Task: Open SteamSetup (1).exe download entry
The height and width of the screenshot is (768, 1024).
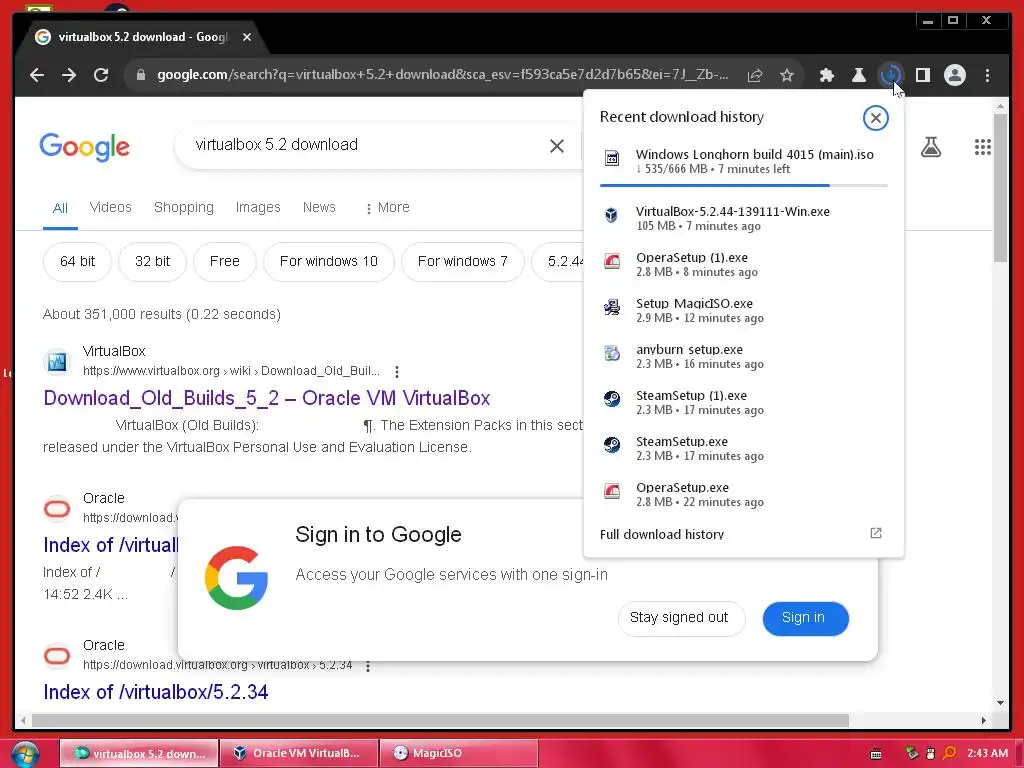Action: click(x=743, y=402)
